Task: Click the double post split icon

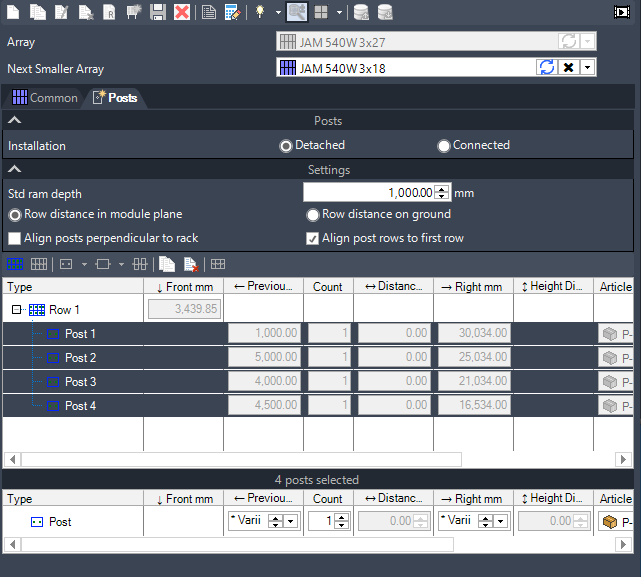Action: click(140, 264)
